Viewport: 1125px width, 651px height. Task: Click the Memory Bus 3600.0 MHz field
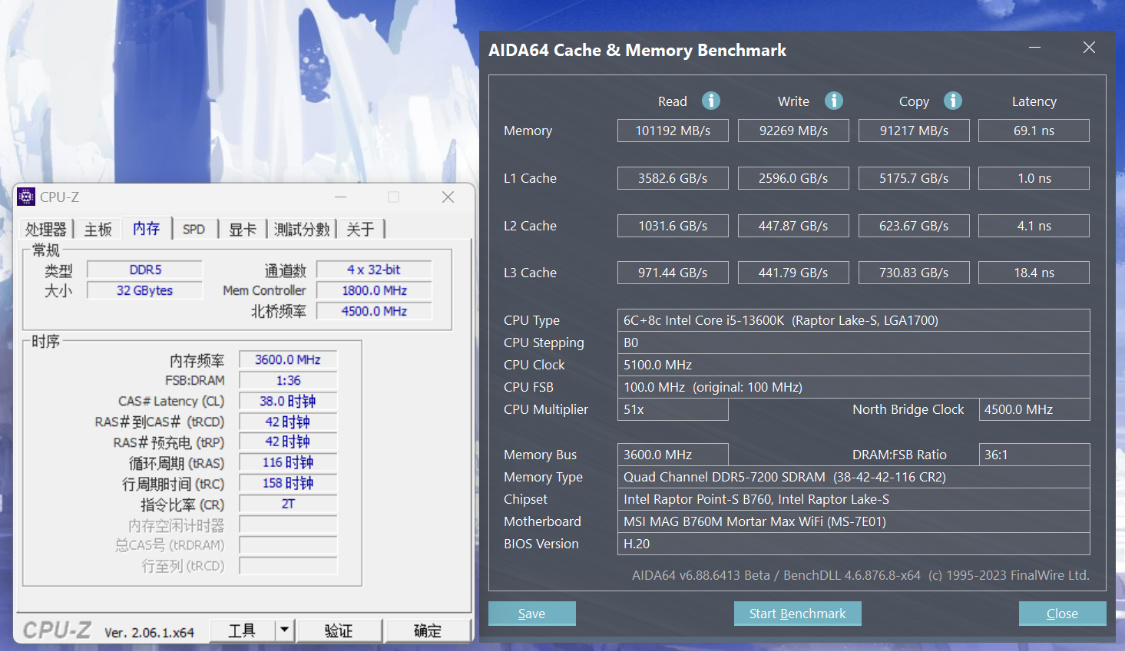672,454
